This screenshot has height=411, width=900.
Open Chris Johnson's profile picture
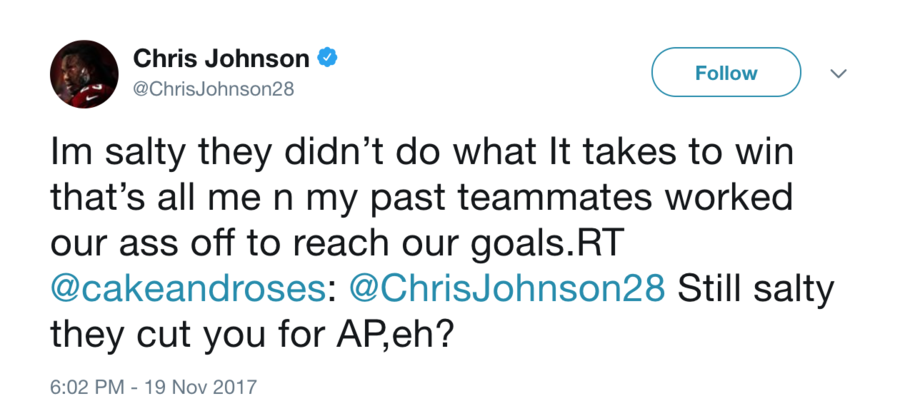click(x=84, y=74)
